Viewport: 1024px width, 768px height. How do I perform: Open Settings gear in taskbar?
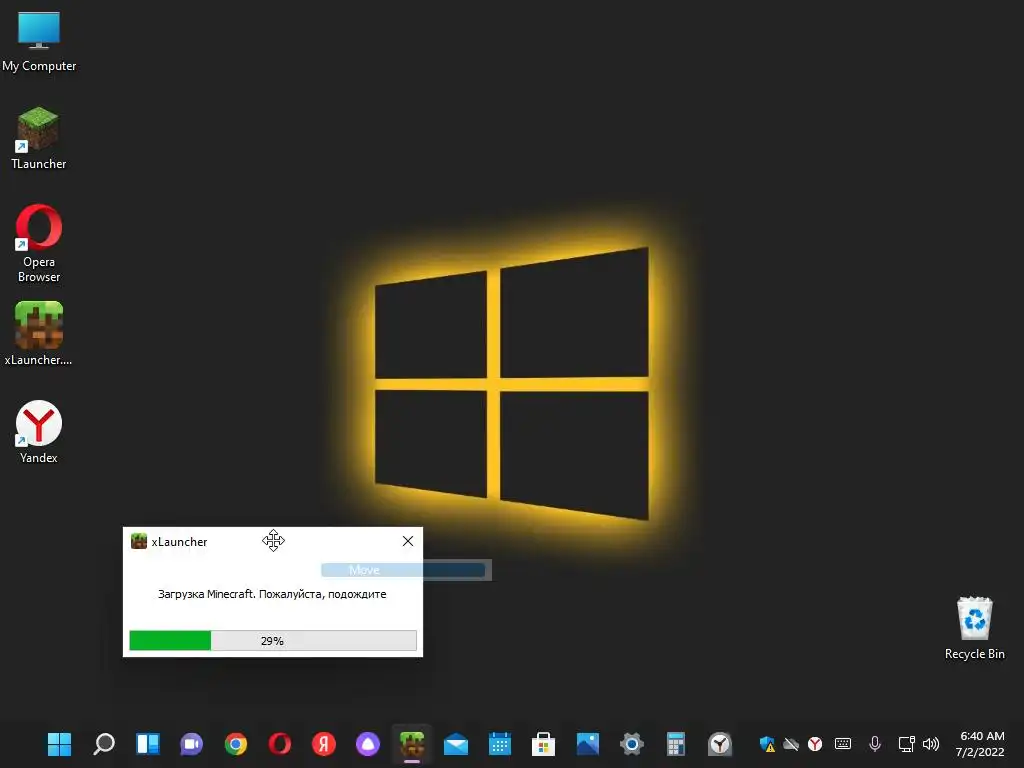coord(632,744)
